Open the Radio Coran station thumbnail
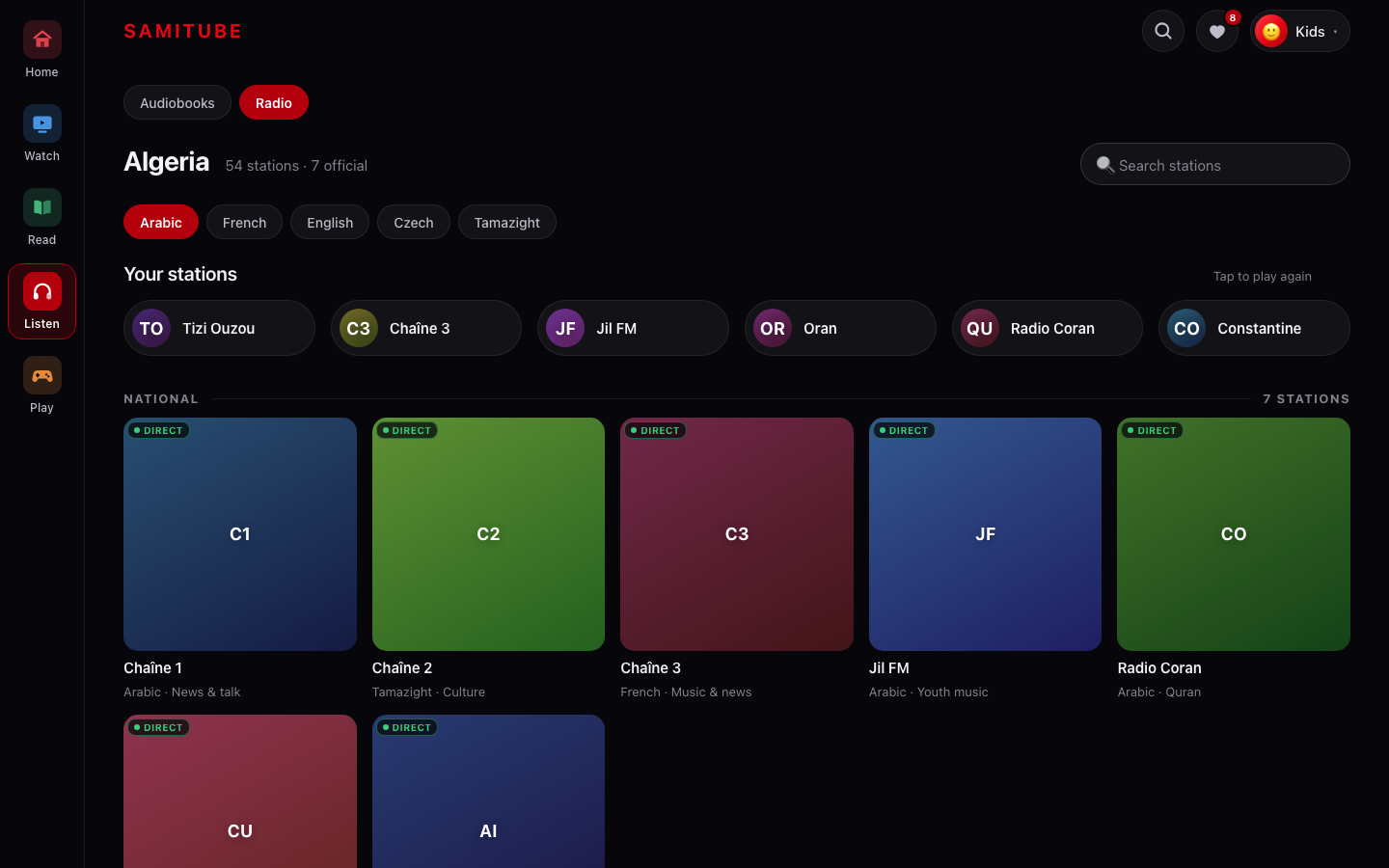This screenshot has width=1389, height=868. (1234, 534)
